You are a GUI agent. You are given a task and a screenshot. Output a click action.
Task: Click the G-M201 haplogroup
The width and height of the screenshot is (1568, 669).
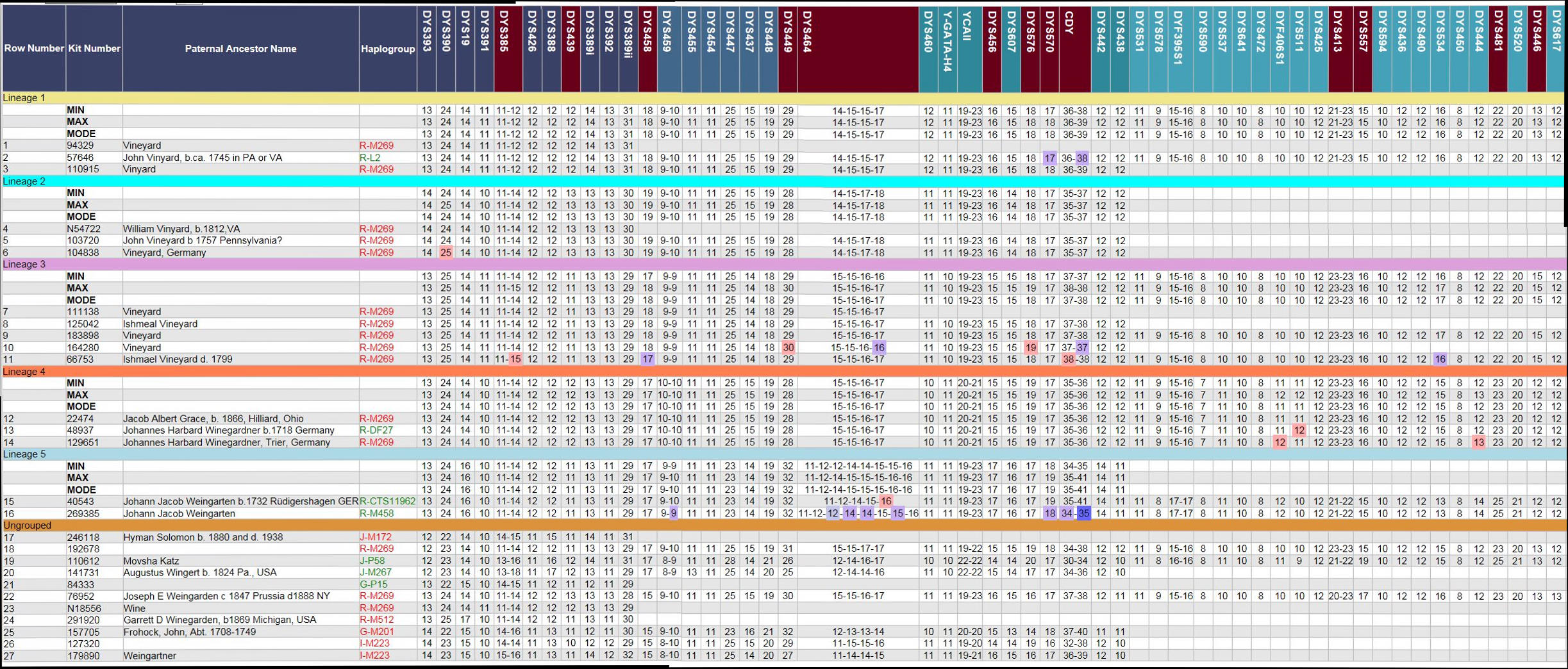pos(377,632)
